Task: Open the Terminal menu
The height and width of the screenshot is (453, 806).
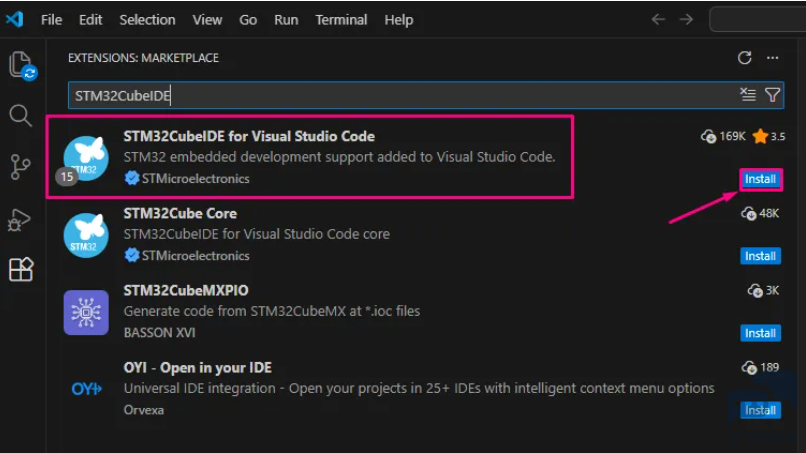Action: (x=341, y=20)
